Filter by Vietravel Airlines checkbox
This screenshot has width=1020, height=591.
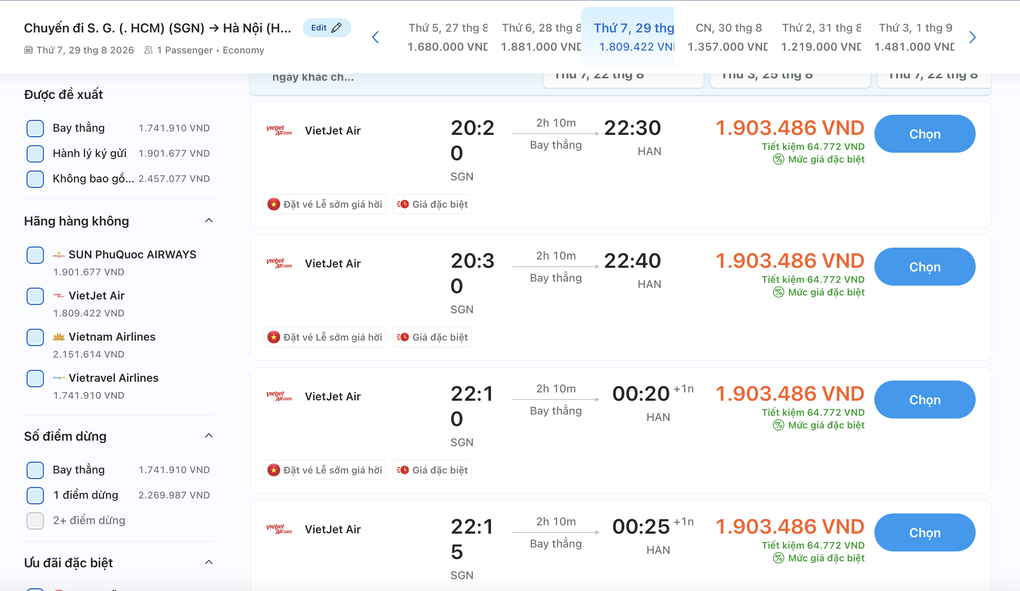(x=35, y=378)
